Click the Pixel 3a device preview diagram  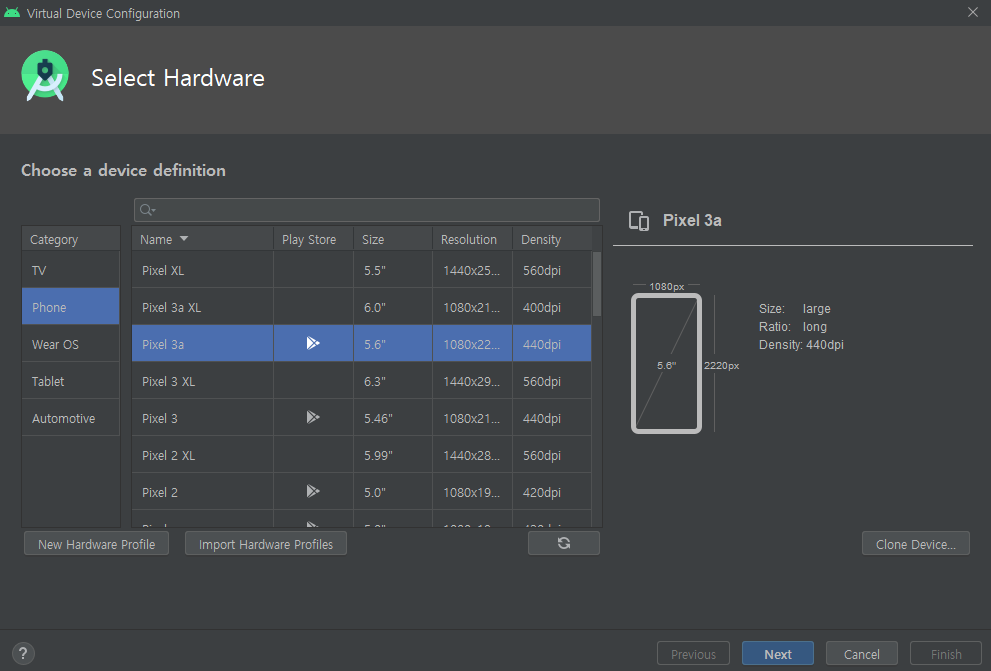click(666, 363)
